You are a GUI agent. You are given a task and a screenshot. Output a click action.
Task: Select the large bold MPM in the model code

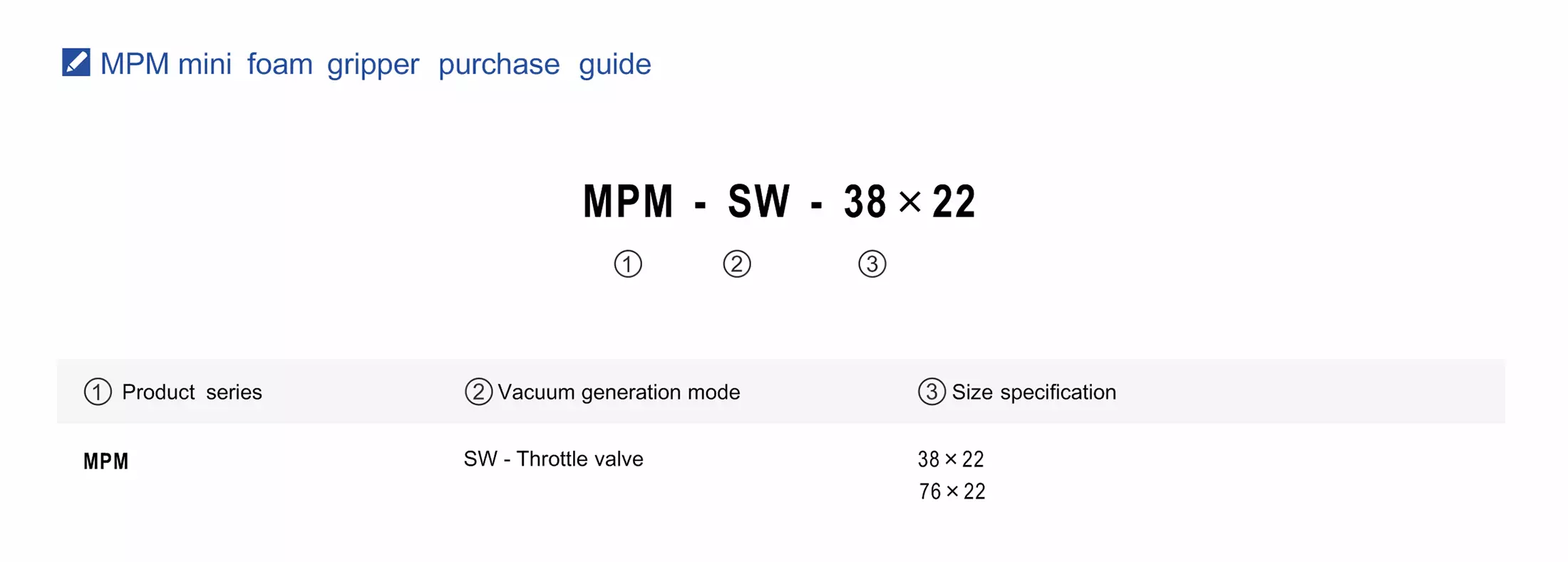[x=628, y=202]
